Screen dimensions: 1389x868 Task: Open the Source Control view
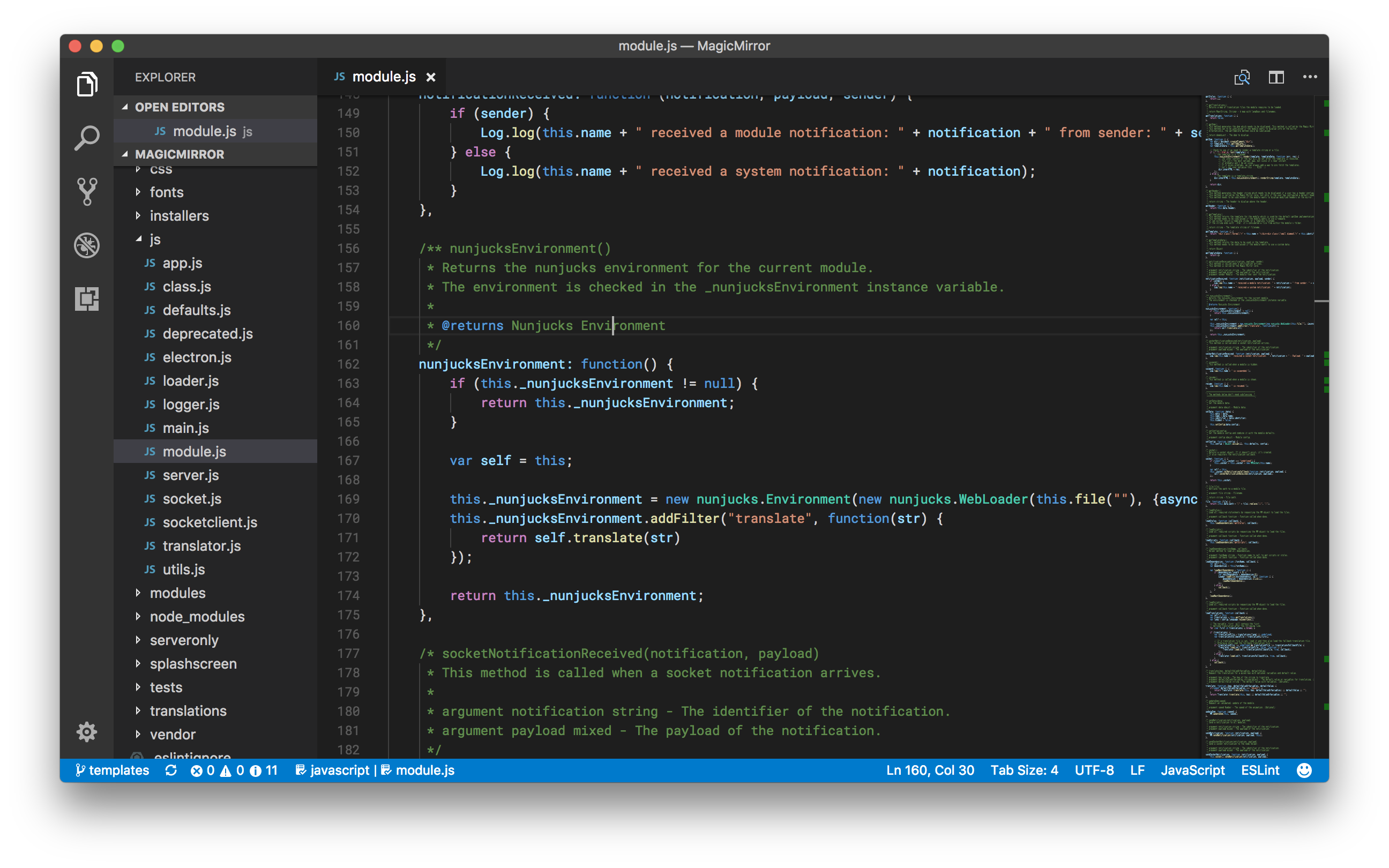pos(87,191)
